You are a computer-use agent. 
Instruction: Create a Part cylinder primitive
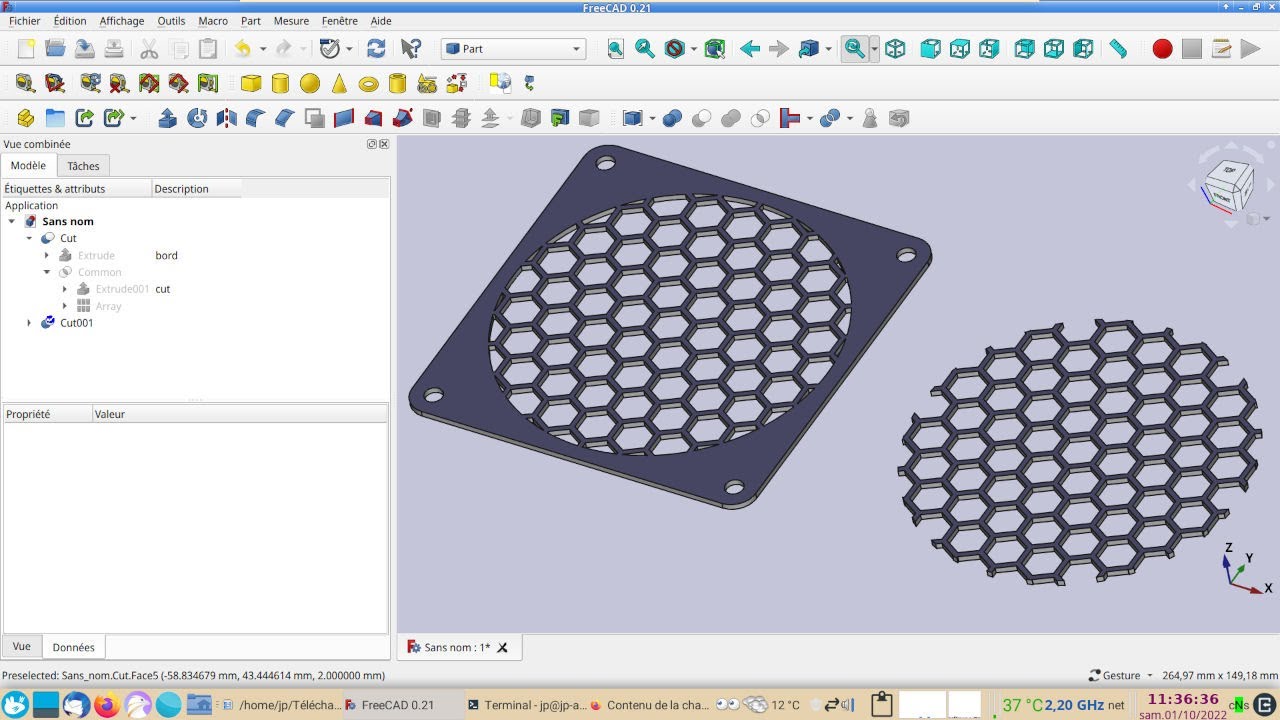tap(280, 83)
